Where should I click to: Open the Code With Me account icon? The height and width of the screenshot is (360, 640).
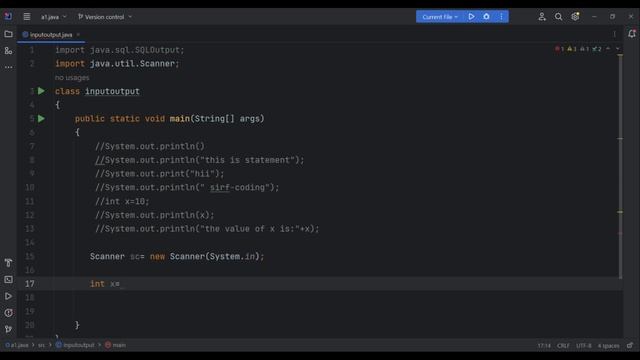(x=542, y=17)
